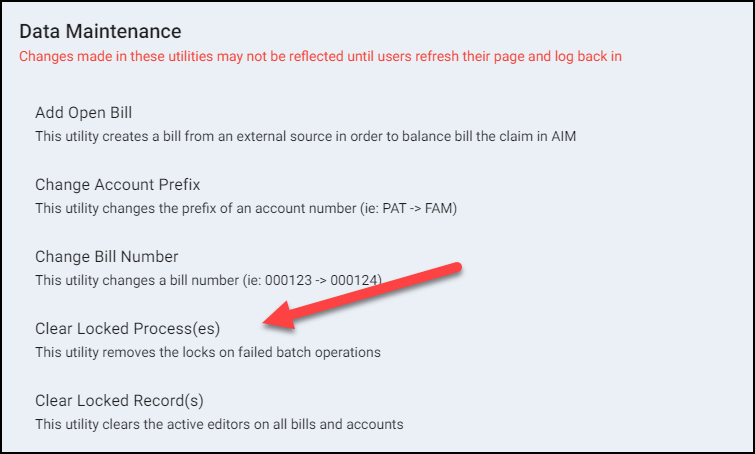Image resolution: width=755 pixels, height=454 pixels.
Task: Click the Add Open Bill description text
Action: coord(305,136)
